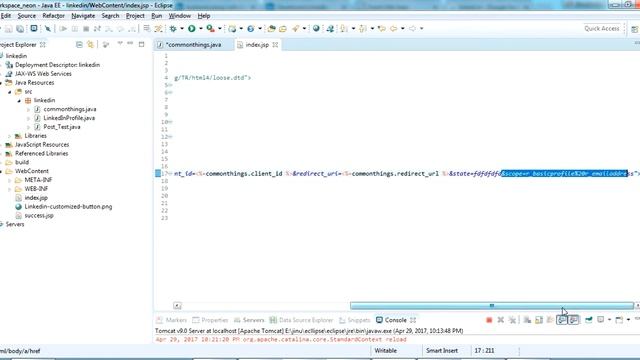This screenshot has width=640, height=360.
Task: Open the Edit menu
Action: coord(6,16)
